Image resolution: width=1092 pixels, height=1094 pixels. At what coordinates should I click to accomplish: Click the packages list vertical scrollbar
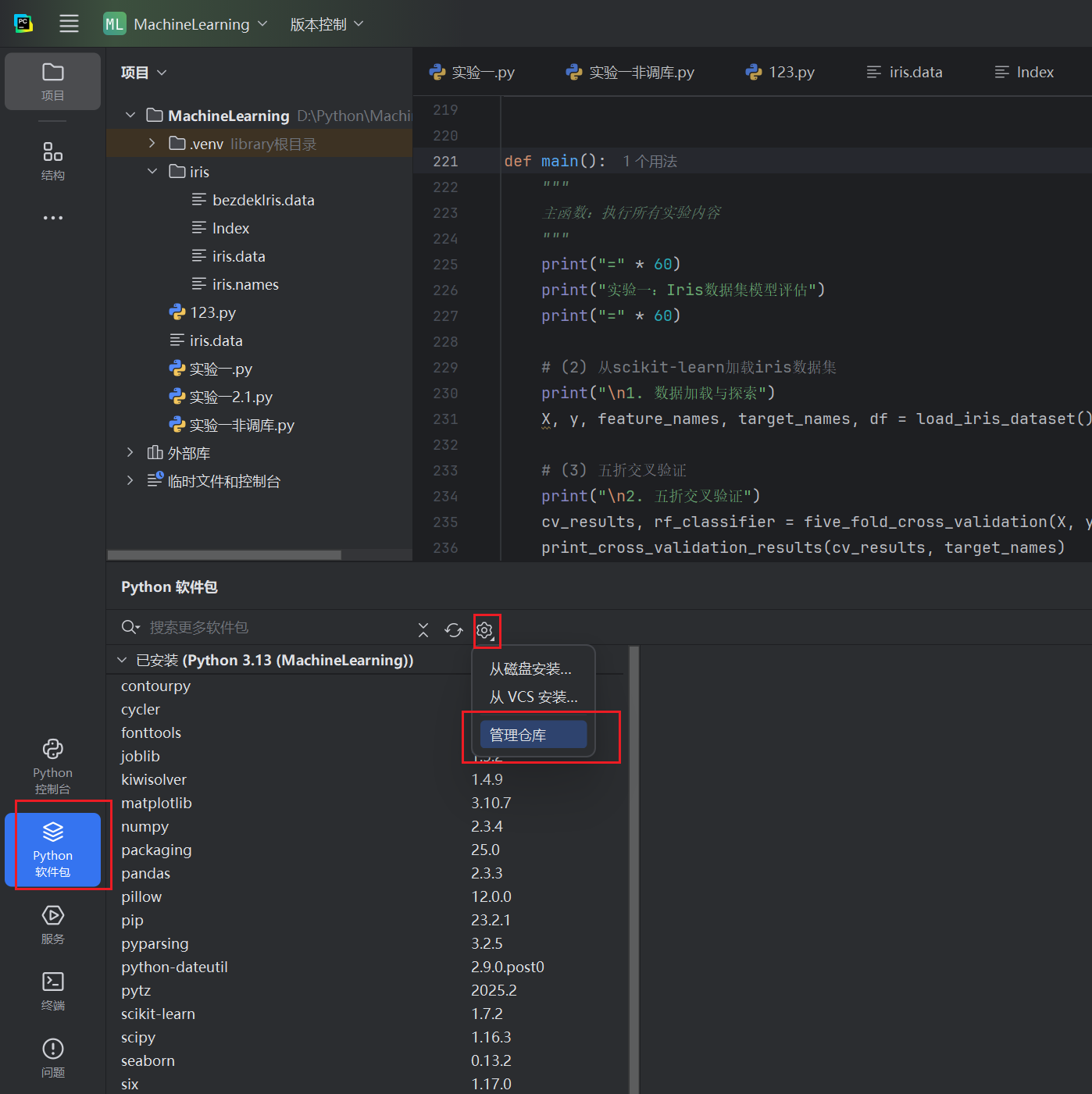[634, 870]
